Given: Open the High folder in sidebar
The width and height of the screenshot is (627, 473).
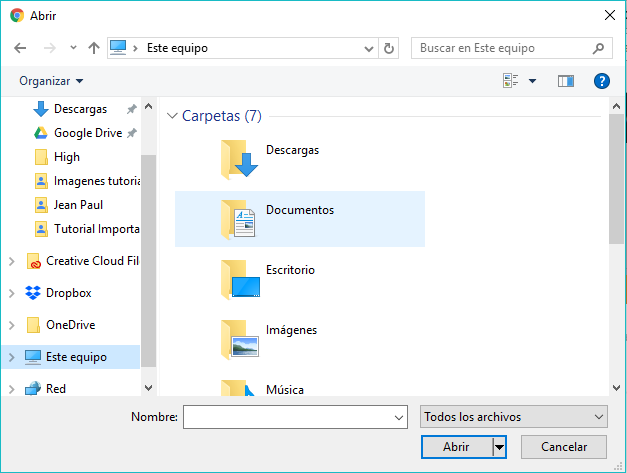Looking at the screenshot, I should 67,157.
